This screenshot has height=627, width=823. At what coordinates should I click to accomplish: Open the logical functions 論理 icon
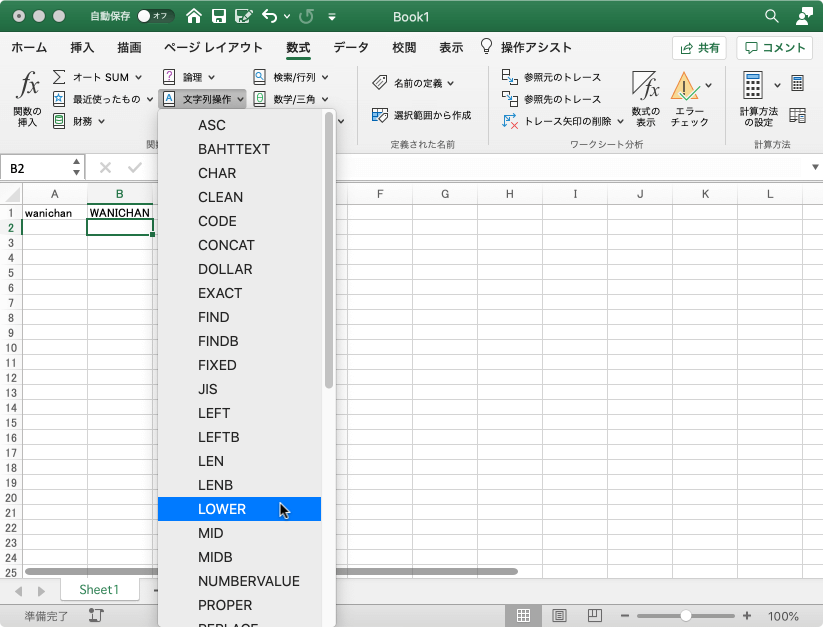pyautogui.click(x=169, y=77)
